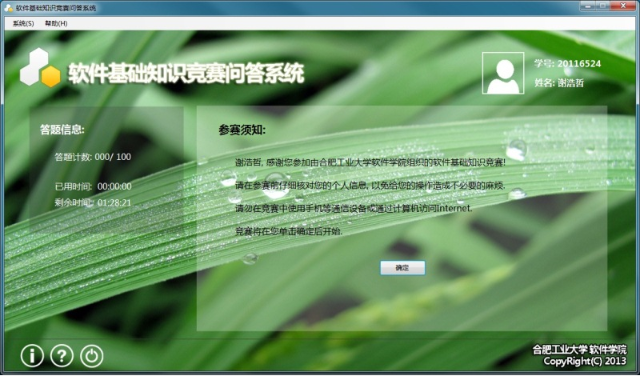Click the user avatar picture
Viewport: 640px width, 376px height.
503,73
